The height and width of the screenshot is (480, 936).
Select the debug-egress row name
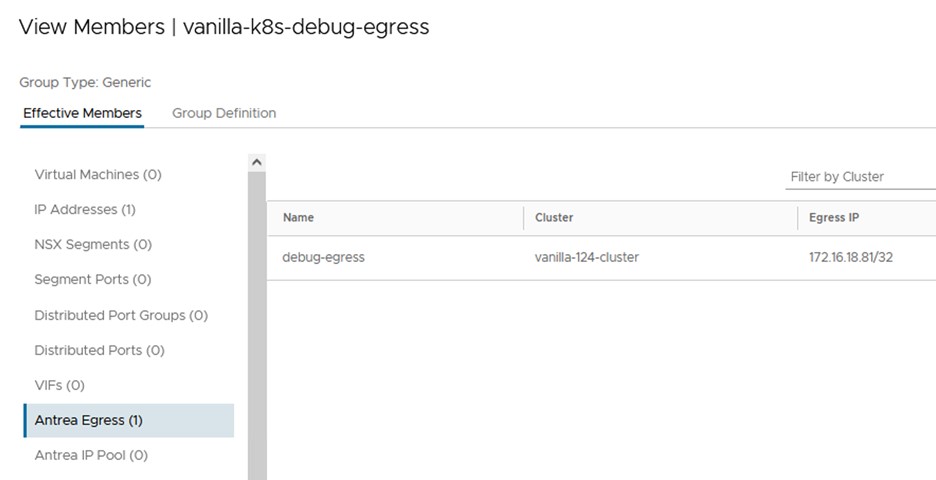tap(324, 257)
